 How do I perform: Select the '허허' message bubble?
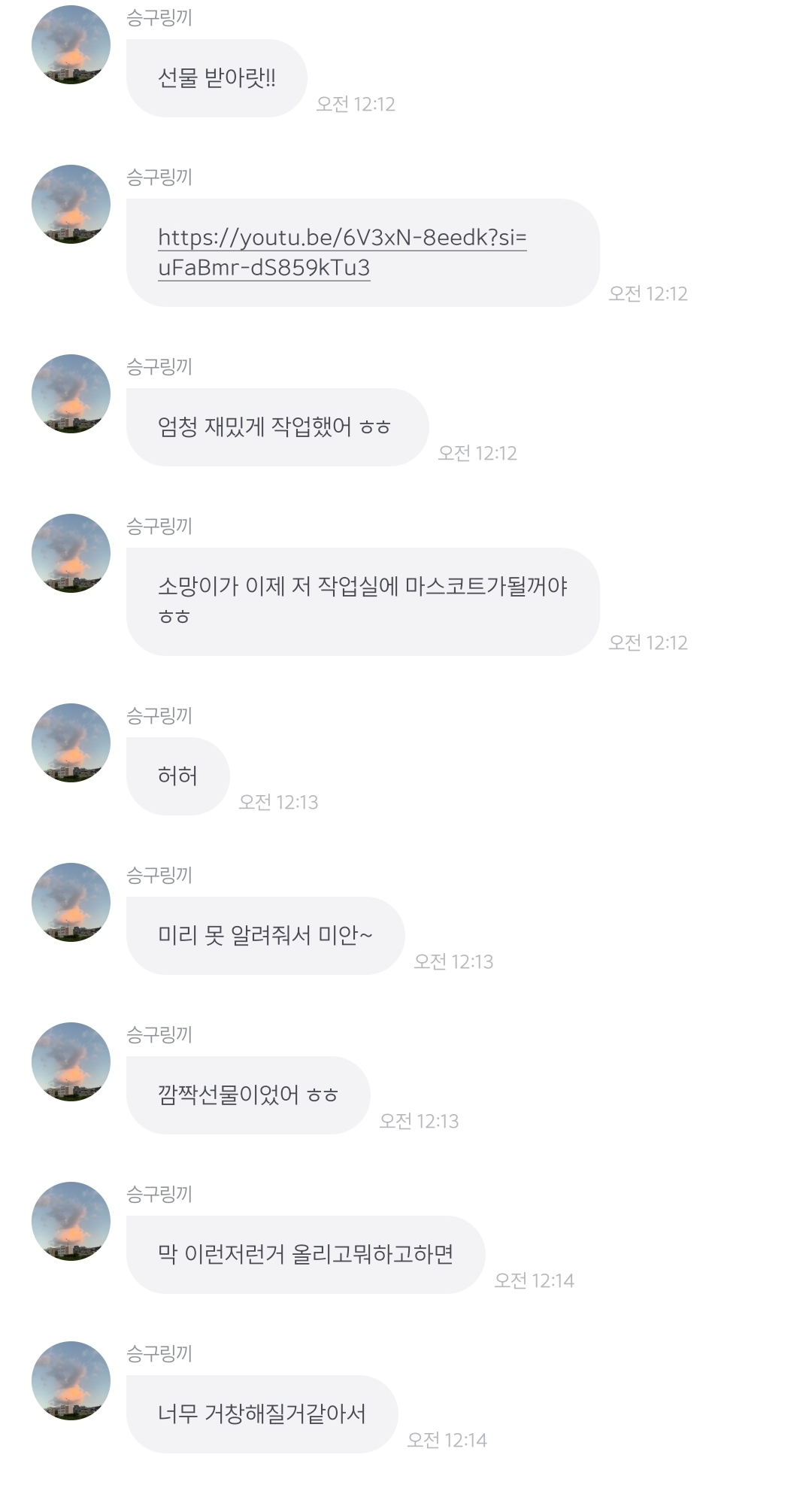pos(177,776)
